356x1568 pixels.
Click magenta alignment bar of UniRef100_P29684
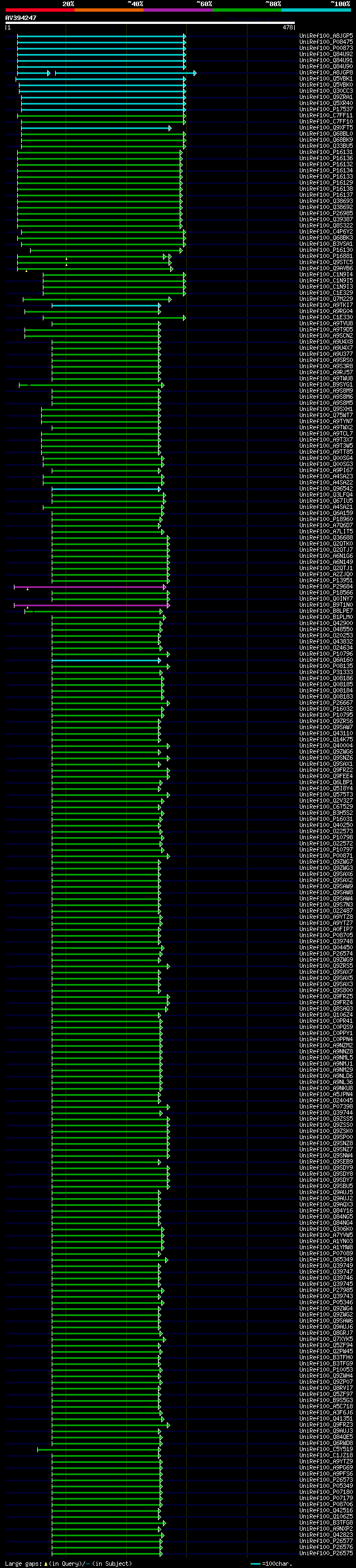pos(90,587)
